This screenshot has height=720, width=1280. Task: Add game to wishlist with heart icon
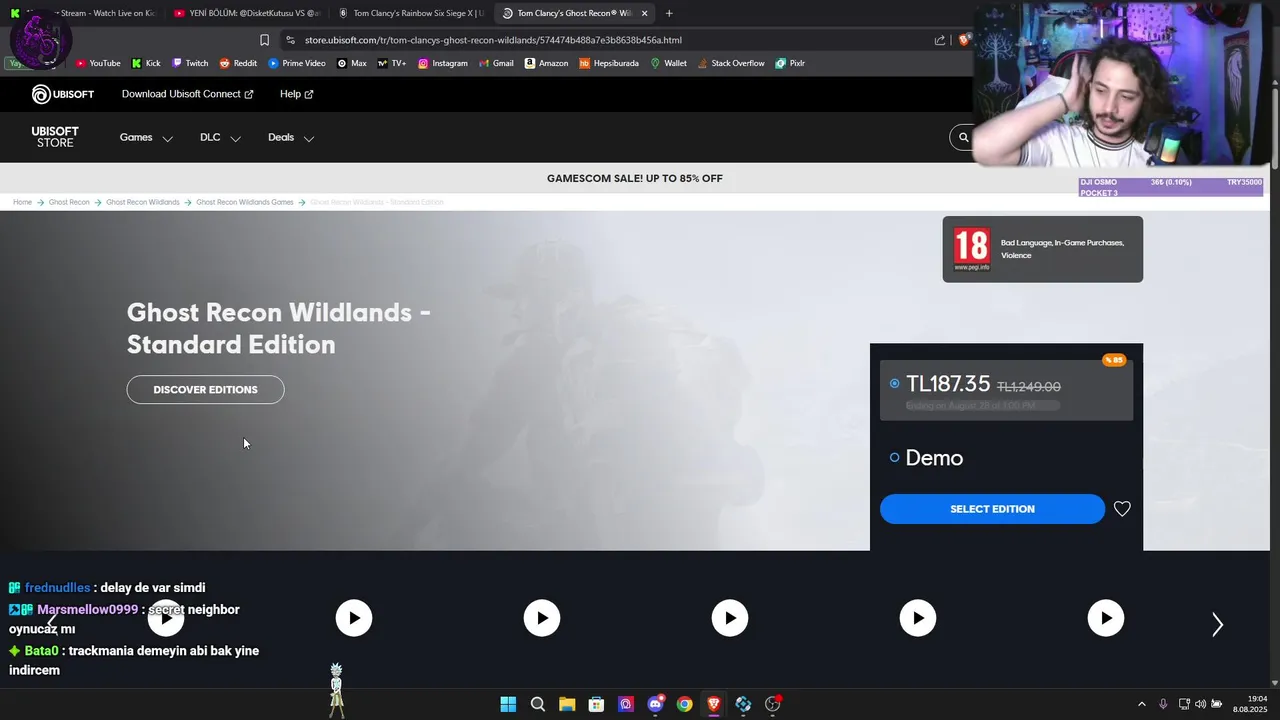1122,509
